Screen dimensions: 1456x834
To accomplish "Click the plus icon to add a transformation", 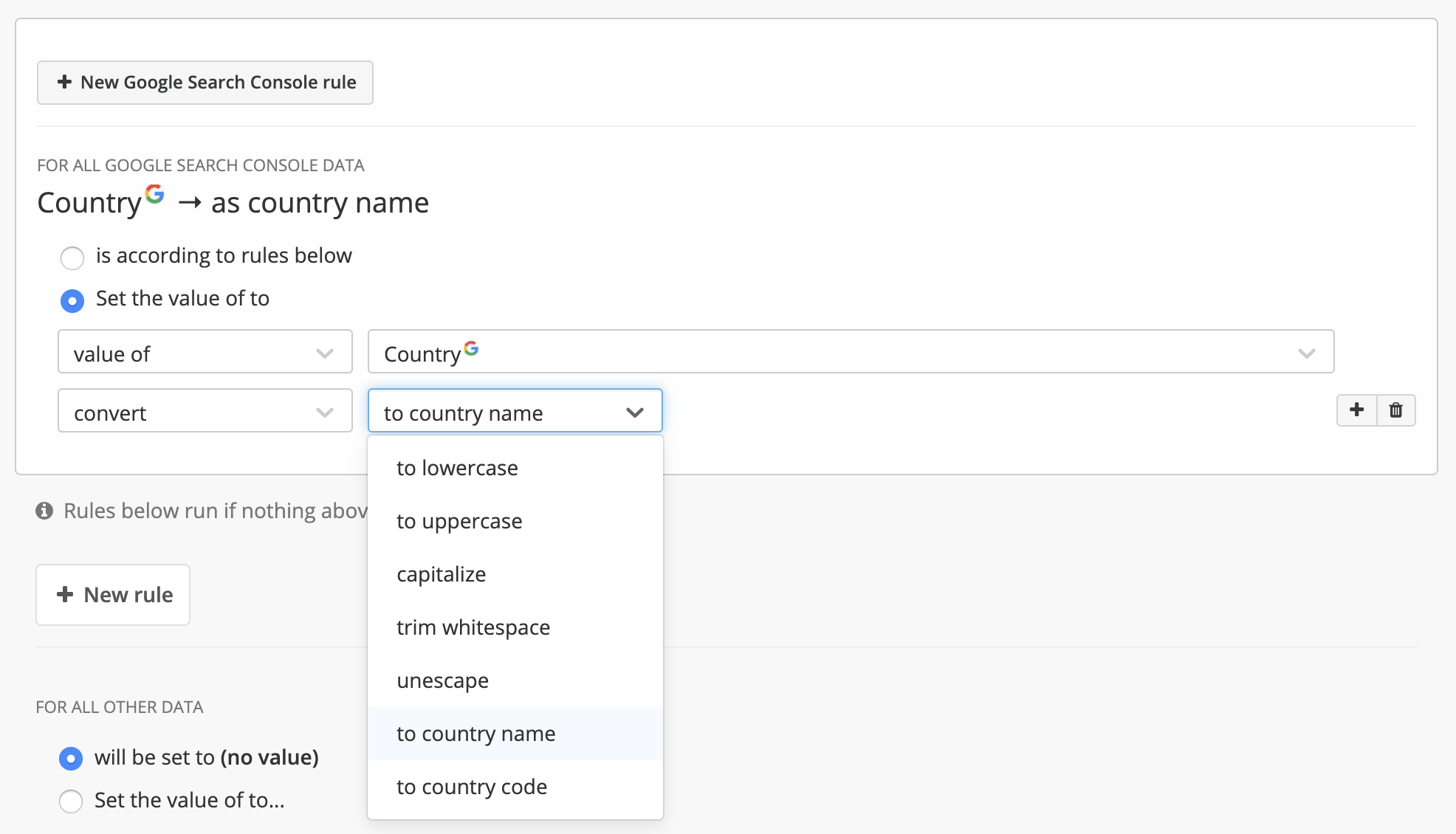I will (x=1356, y=410).
